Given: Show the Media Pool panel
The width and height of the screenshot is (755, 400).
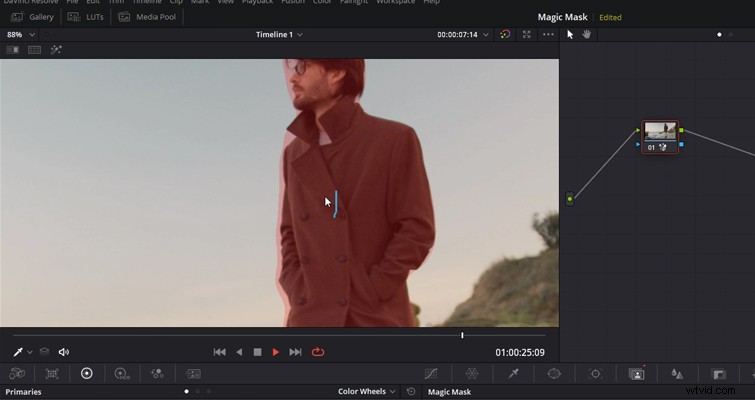Looking at the screenshot, I should (147, 17).
